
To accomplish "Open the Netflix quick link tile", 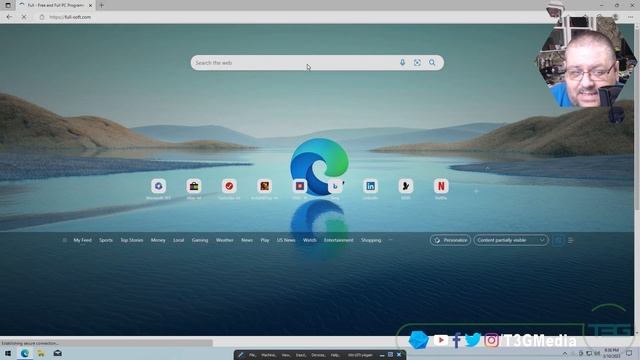I will 441,186.
